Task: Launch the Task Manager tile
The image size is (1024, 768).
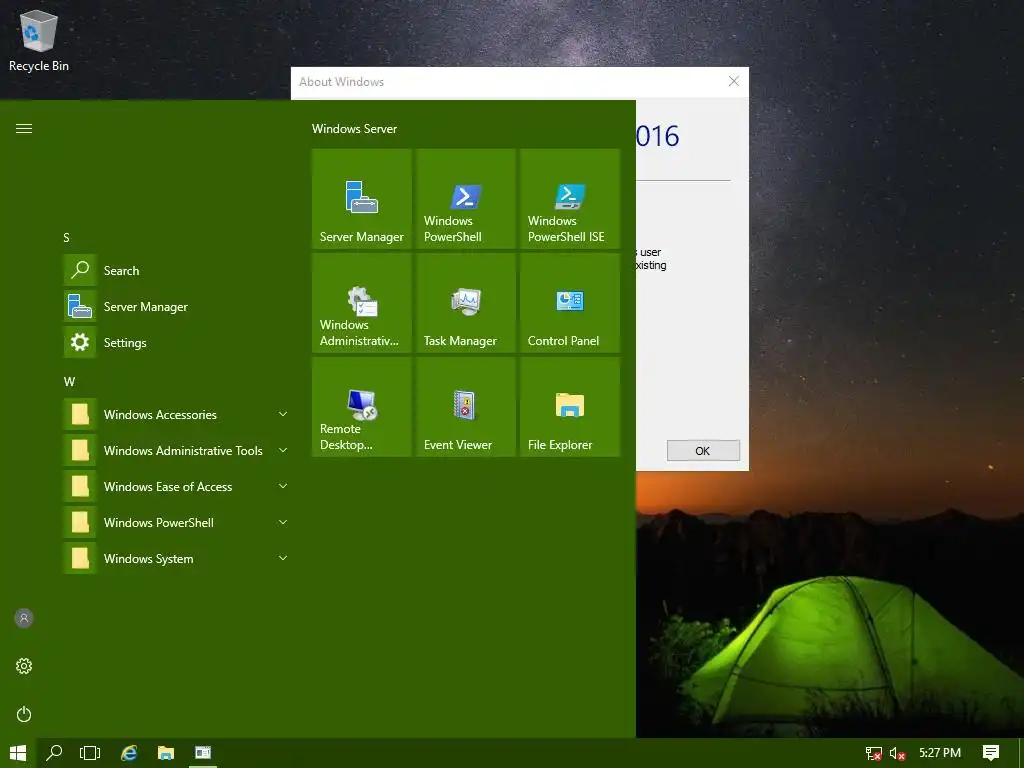Action: click(x=466, y=302)
